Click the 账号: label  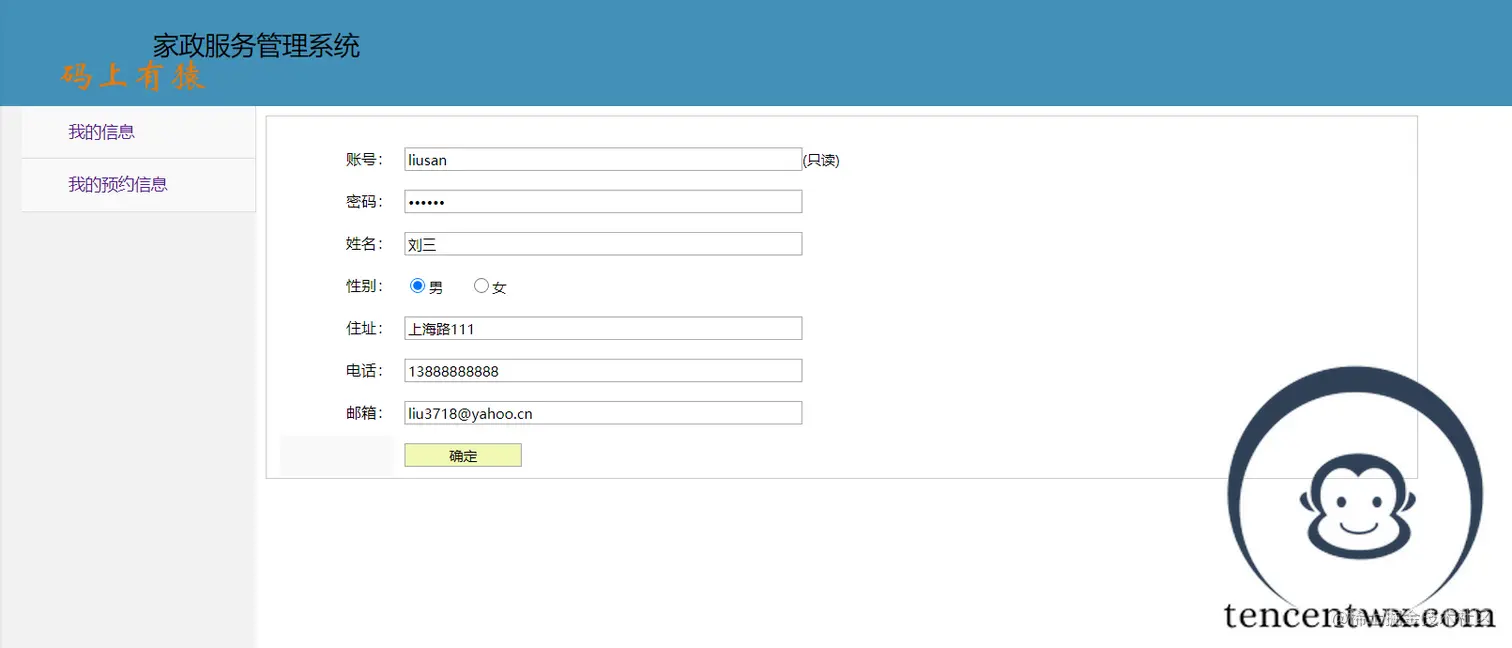(364, 159)
